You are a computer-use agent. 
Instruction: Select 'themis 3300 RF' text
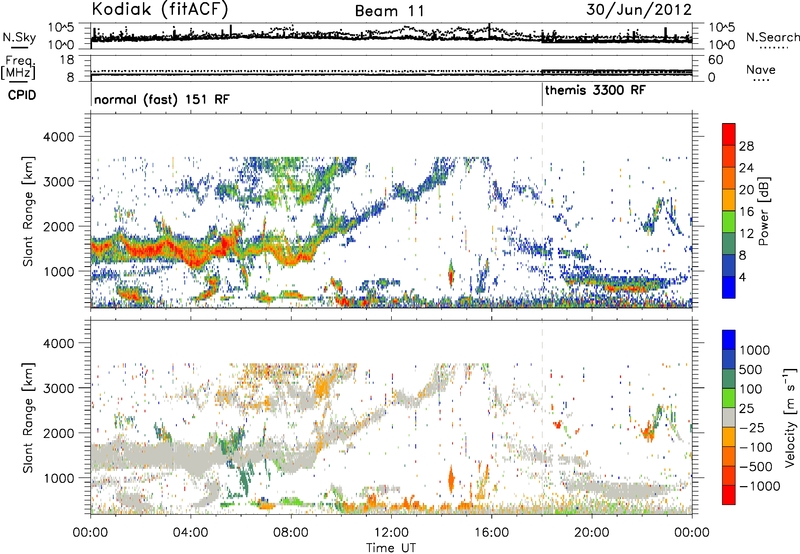[x=595, y=90]
